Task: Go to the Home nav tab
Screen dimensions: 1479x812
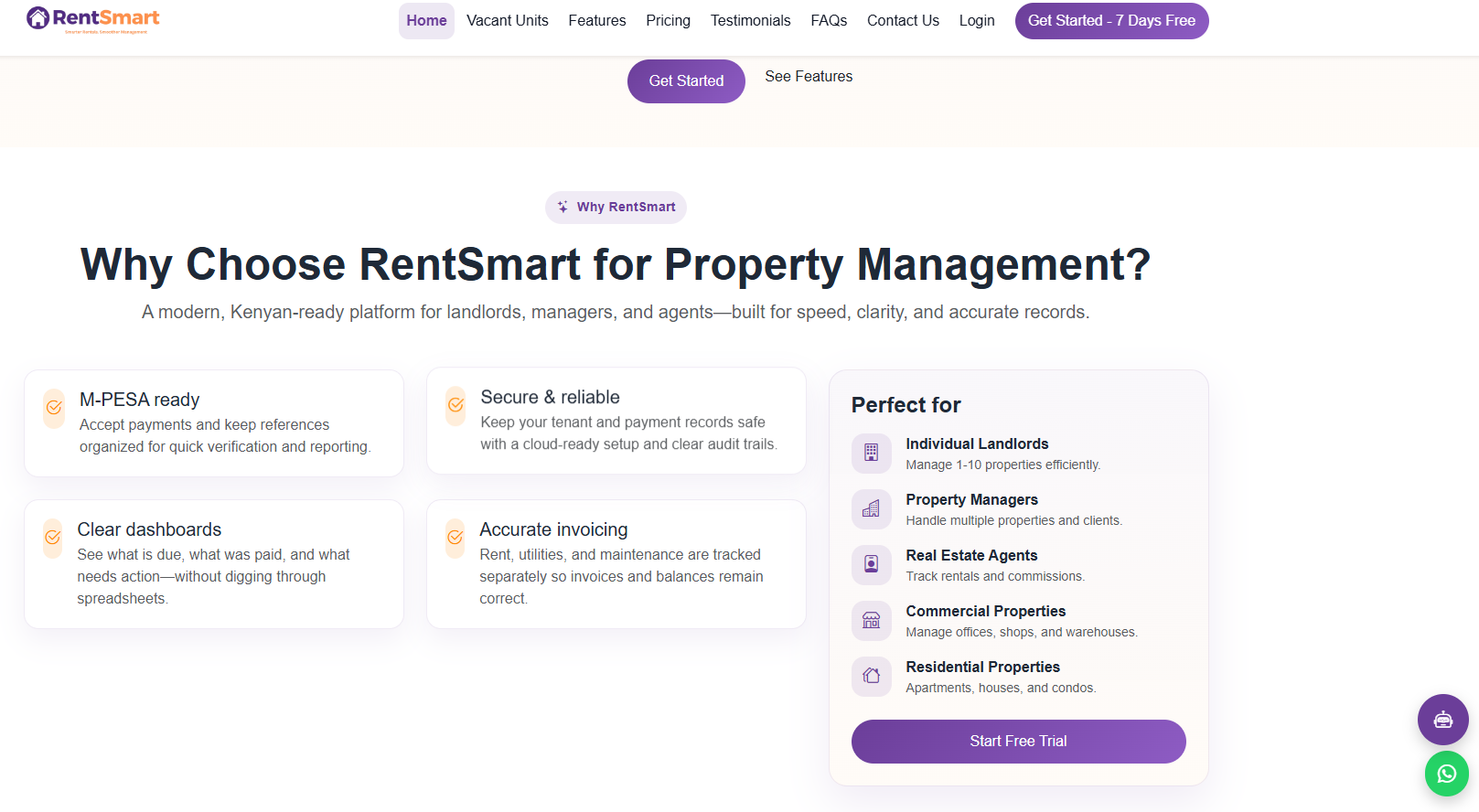Action: [x=426, y=20]
